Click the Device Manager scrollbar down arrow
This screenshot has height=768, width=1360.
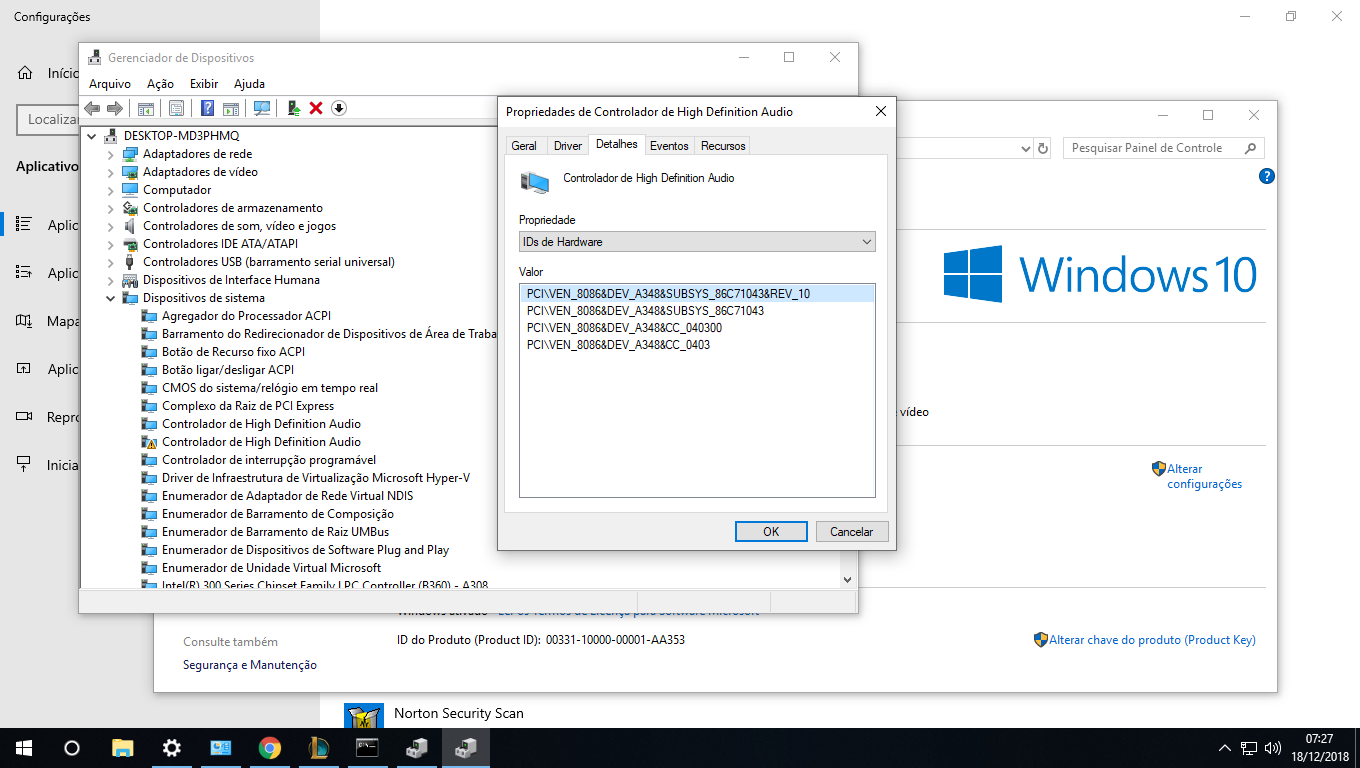click(848, 579)
